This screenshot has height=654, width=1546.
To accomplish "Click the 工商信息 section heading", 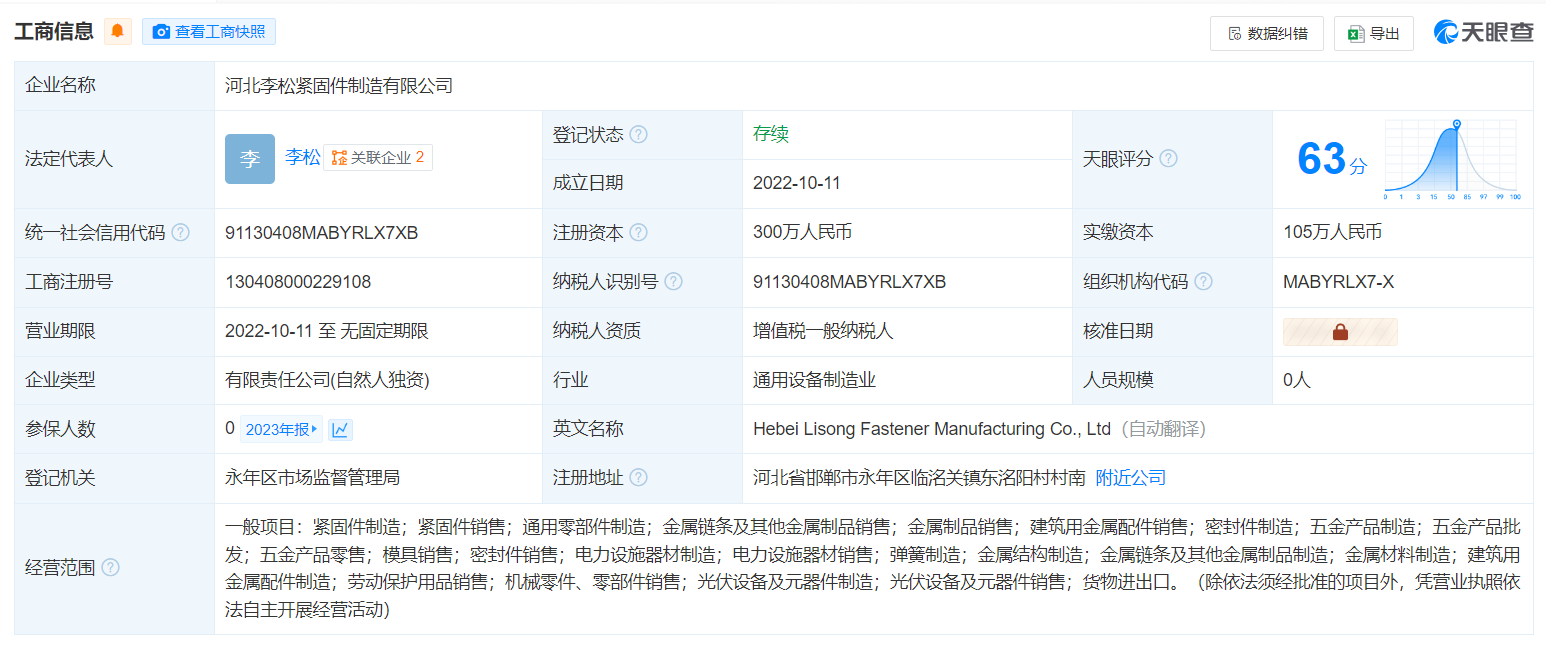I will pos(54,32).
